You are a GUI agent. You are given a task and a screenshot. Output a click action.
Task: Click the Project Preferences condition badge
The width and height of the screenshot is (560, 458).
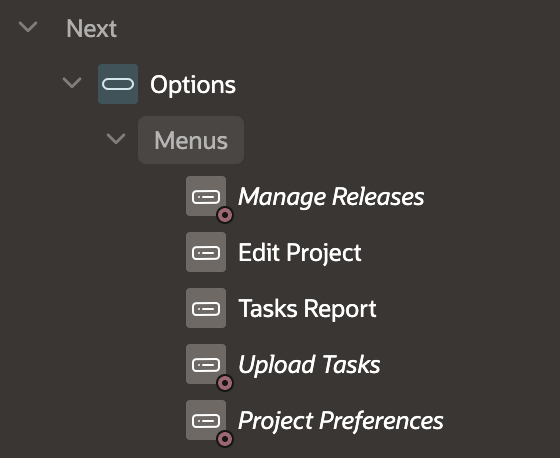(225, 439)
